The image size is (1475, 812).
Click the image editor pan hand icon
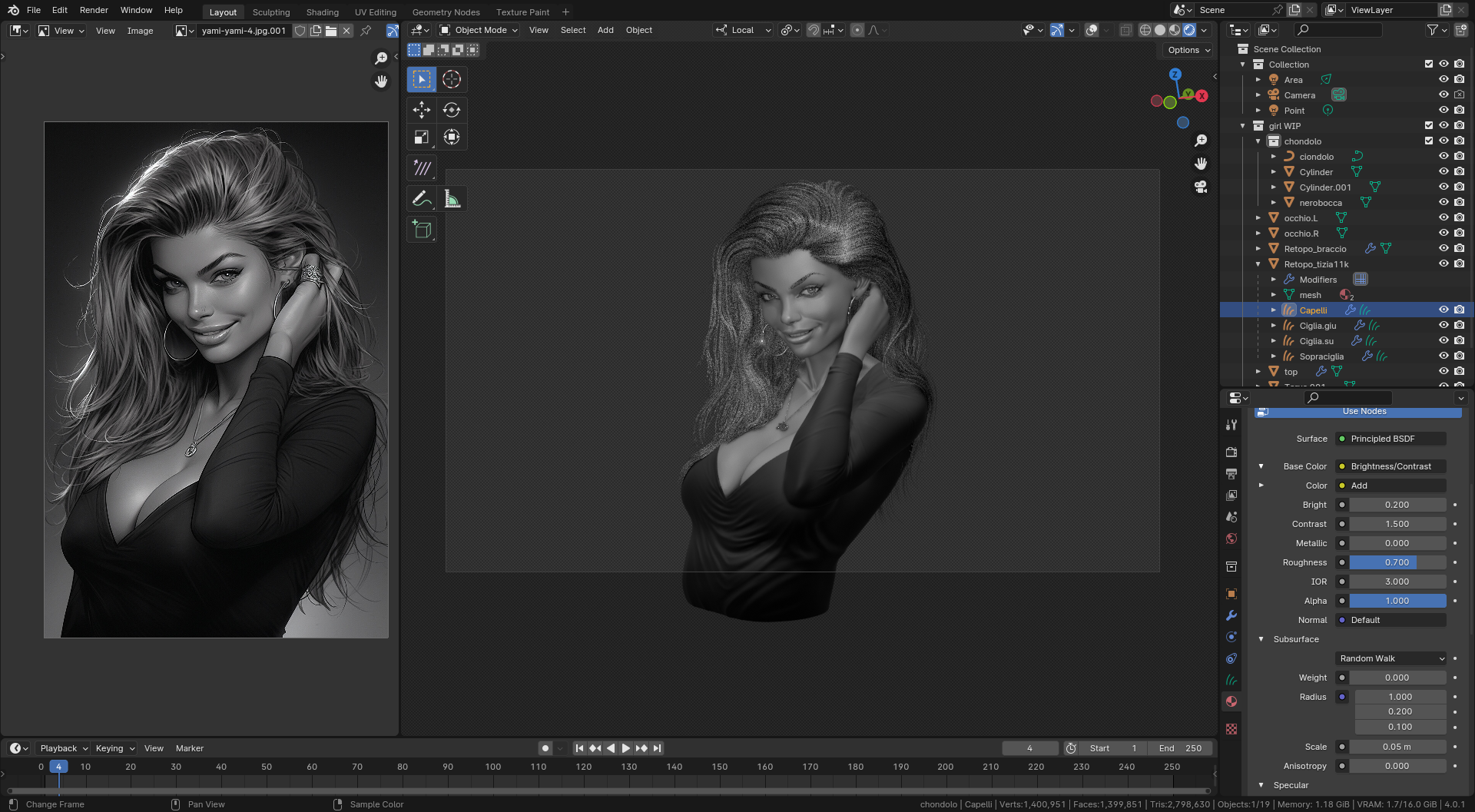(x=381, y=81)
